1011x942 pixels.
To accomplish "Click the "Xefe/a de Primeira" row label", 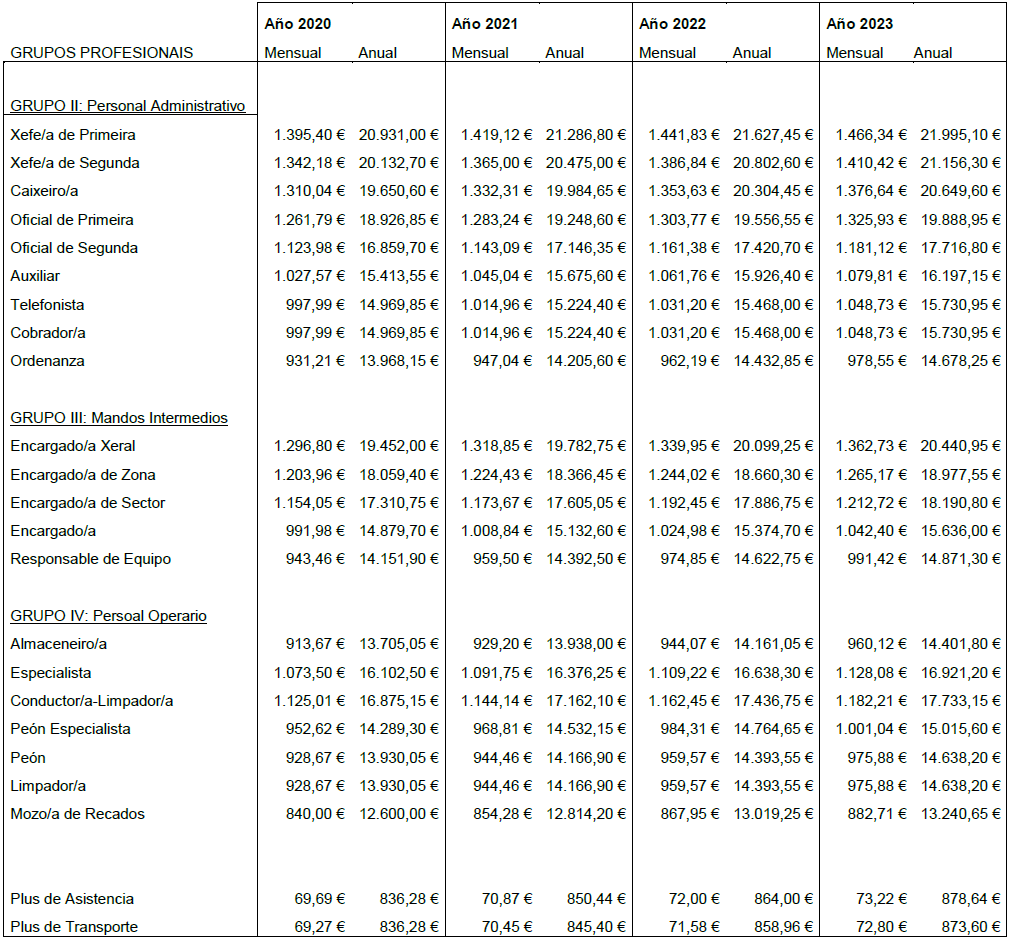I will point(73,135).
